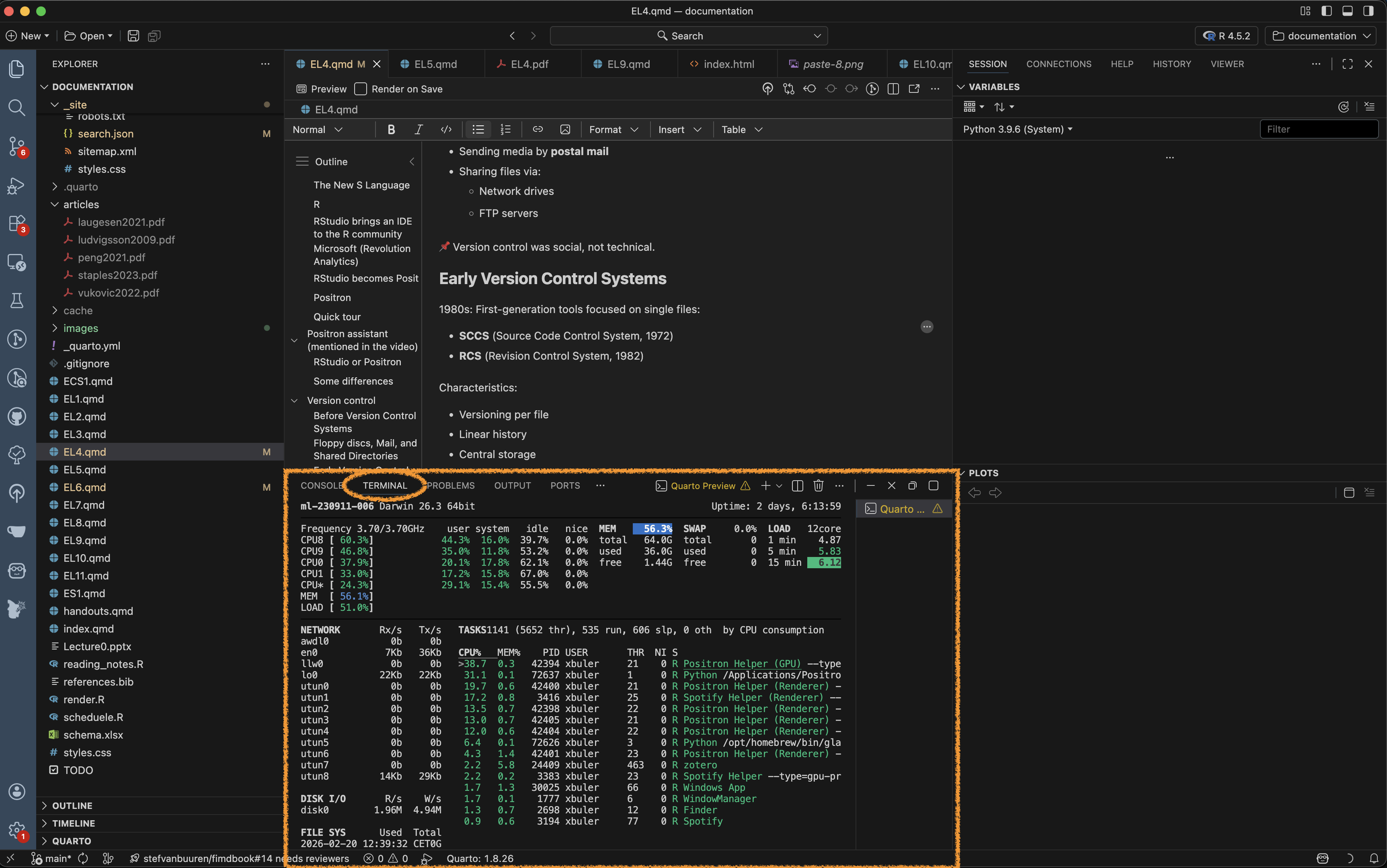Click the insert link icon
Screen dimensions: 1387x868
[x=538, y=130]
